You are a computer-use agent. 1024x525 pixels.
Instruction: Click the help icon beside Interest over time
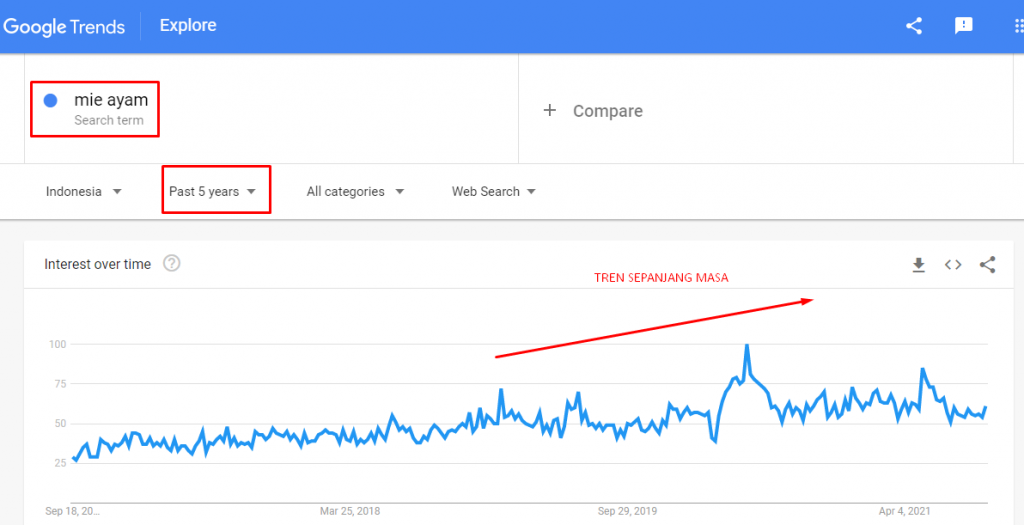point(172,264)
